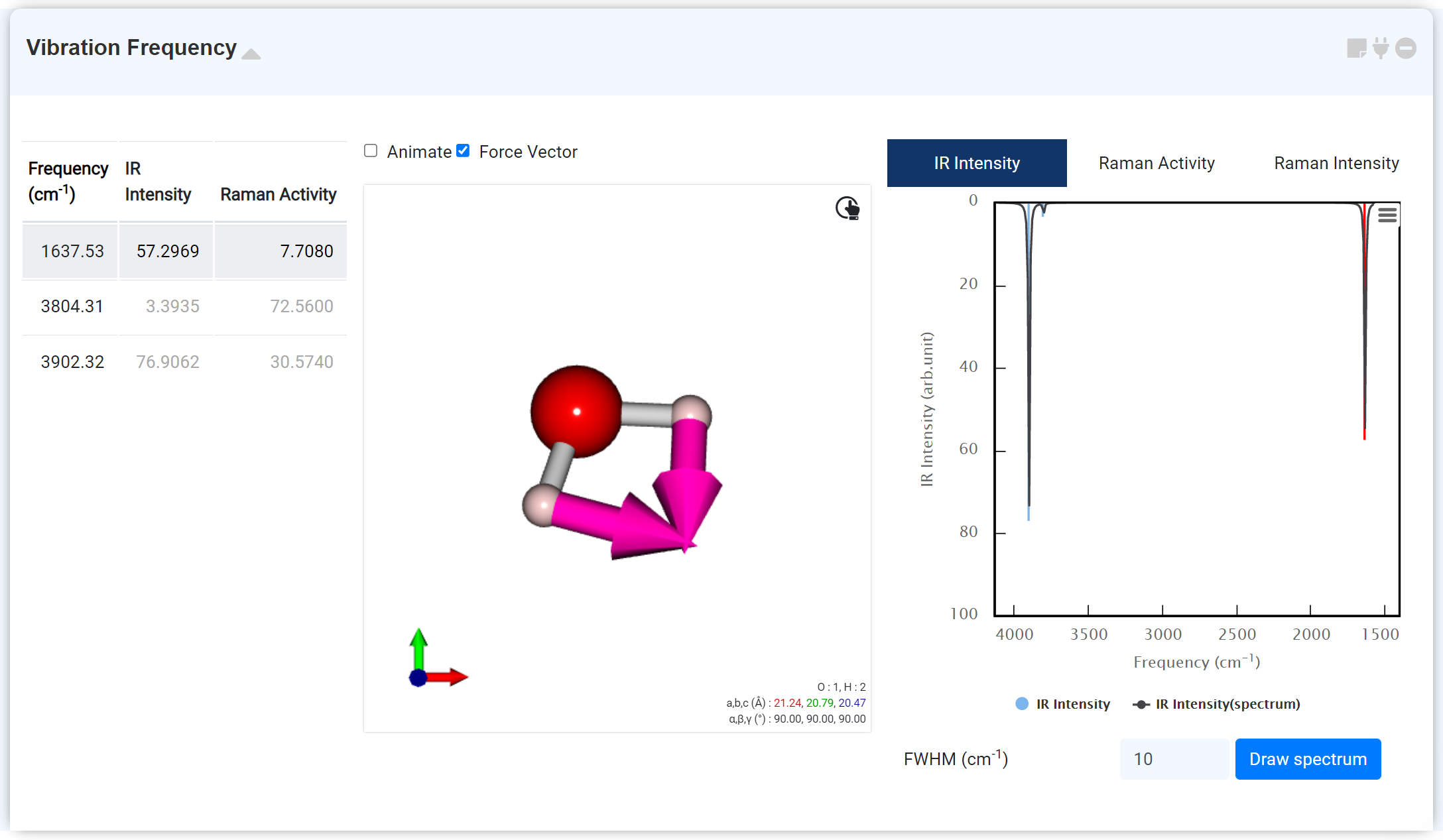Click the FWHM value input field

click(x=1174, y=759)
